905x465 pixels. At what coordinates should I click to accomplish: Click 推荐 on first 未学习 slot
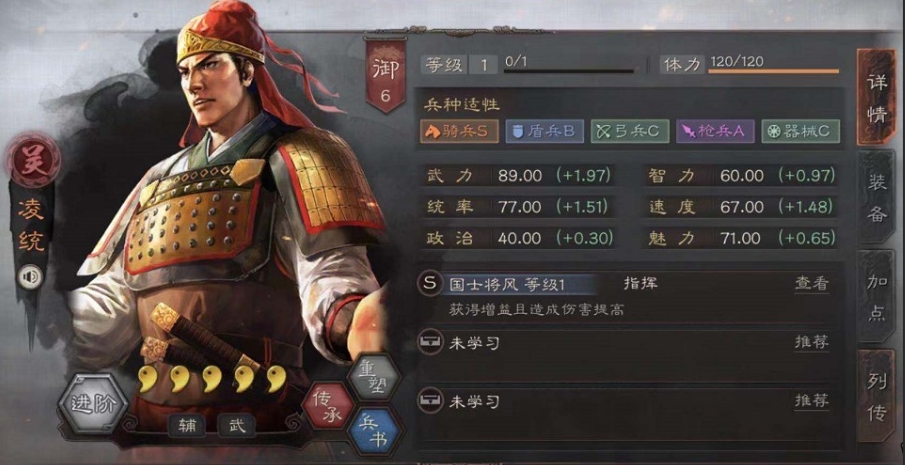click(811, 342)
